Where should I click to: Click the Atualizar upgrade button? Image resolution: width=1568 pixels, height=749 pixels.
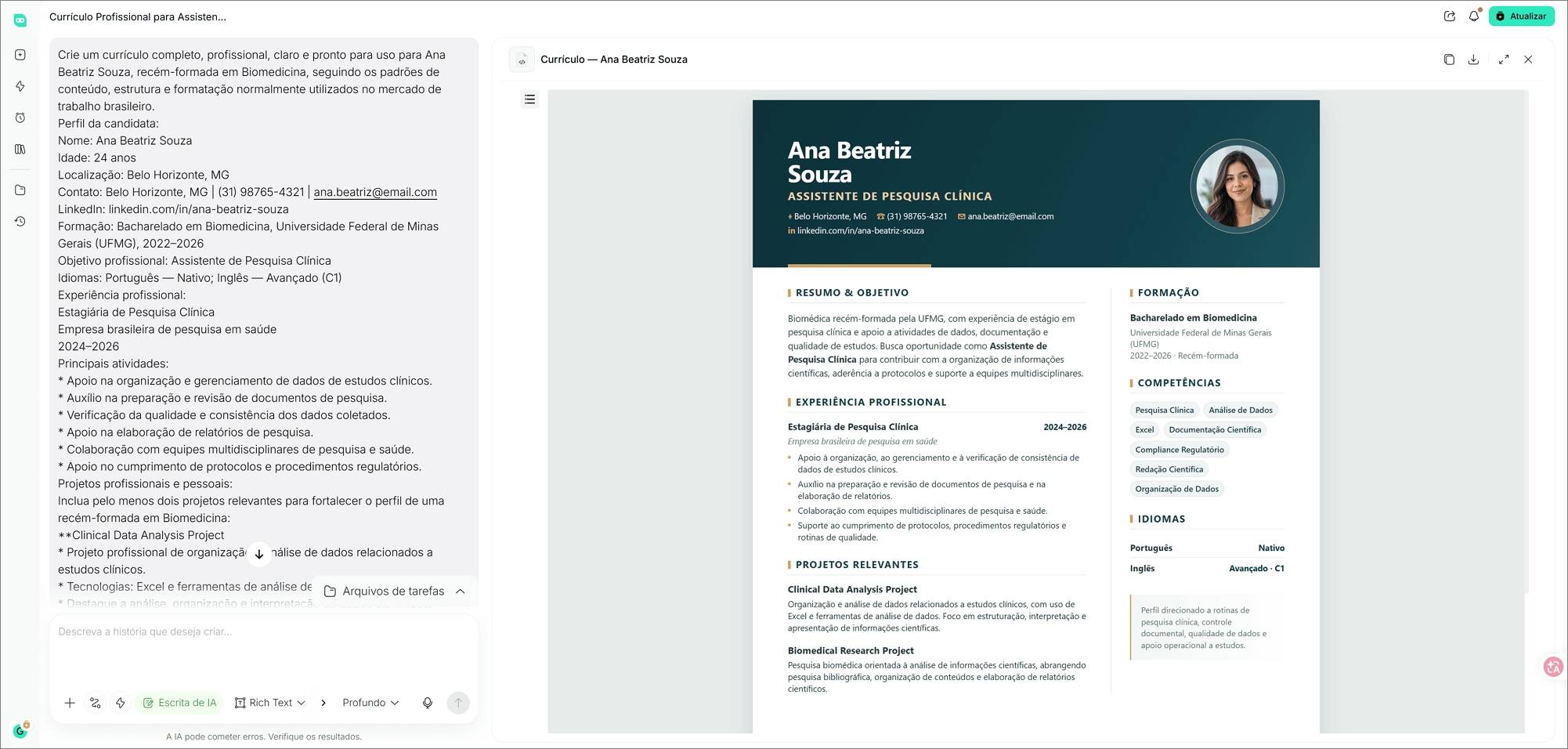[x=1521, y=16]
